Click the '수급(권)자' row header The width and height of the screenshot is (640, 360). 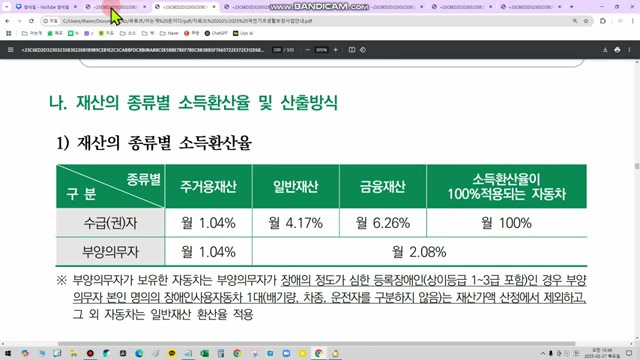[110, 223]
